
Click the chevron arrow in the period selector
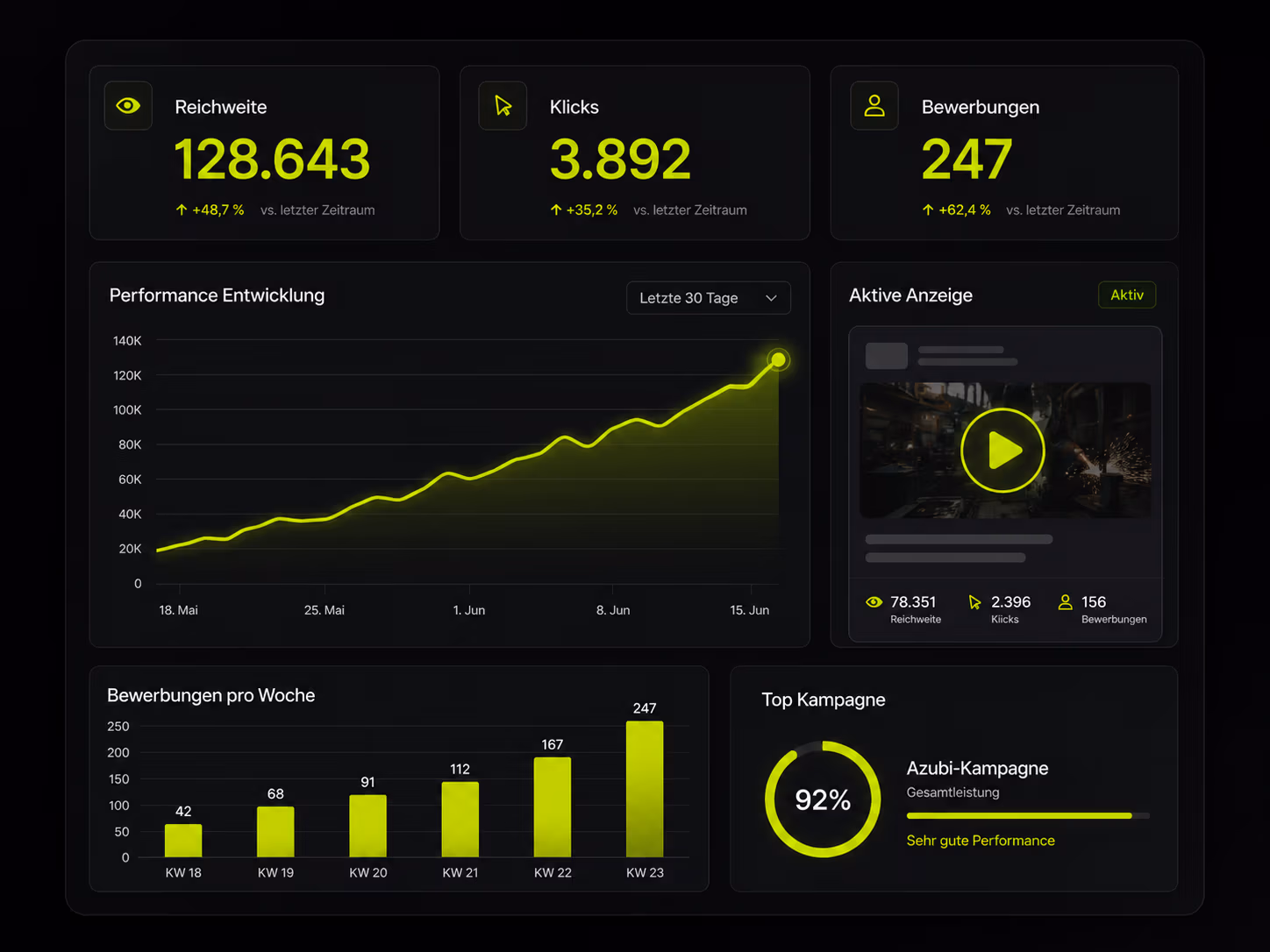771,298
